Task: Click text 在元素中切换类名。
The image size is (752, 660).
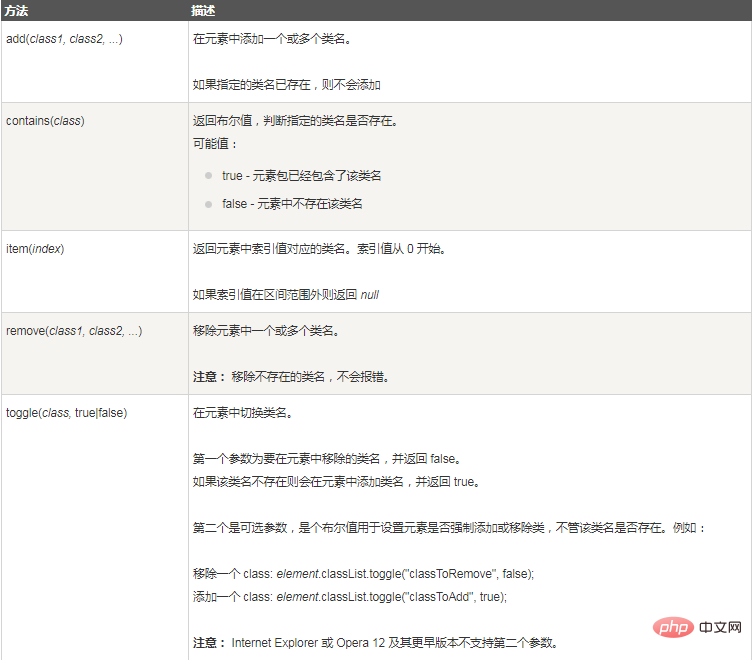Action: point(243,413)
